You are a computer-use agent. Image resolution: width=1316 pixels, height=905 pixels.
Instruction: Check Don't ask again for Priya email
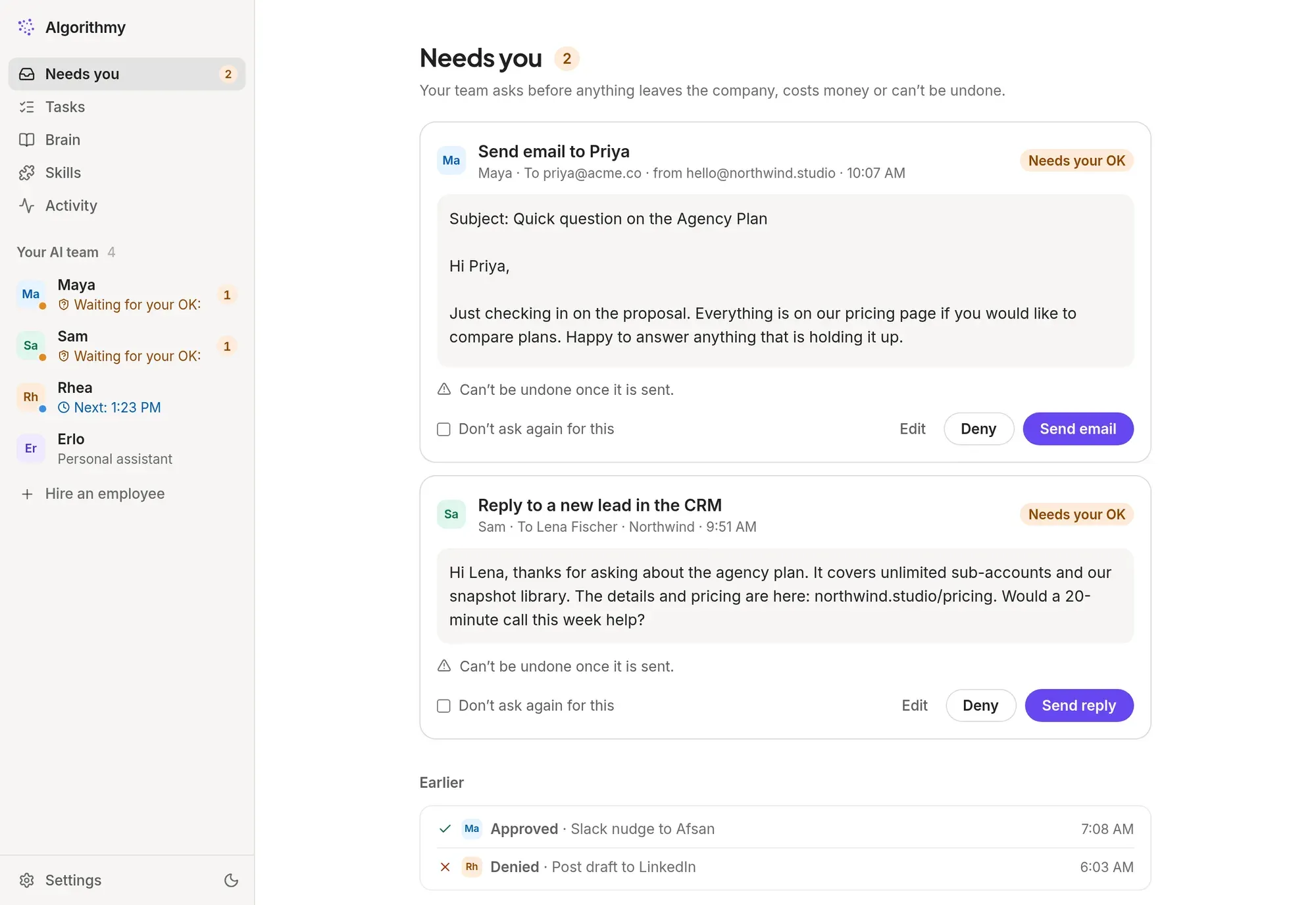(444, 429)
